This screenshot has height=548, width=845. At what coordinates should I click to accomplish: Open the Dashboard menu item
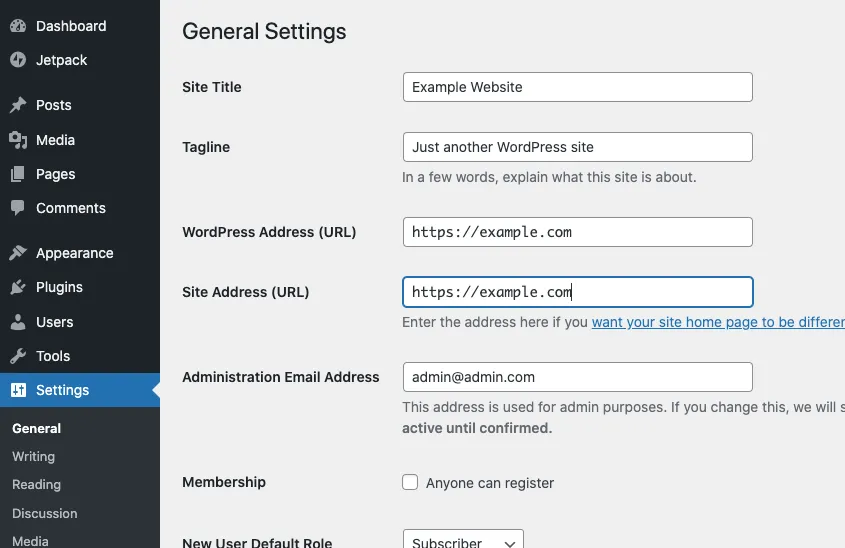pyautogui.click(x=71, y=26)
